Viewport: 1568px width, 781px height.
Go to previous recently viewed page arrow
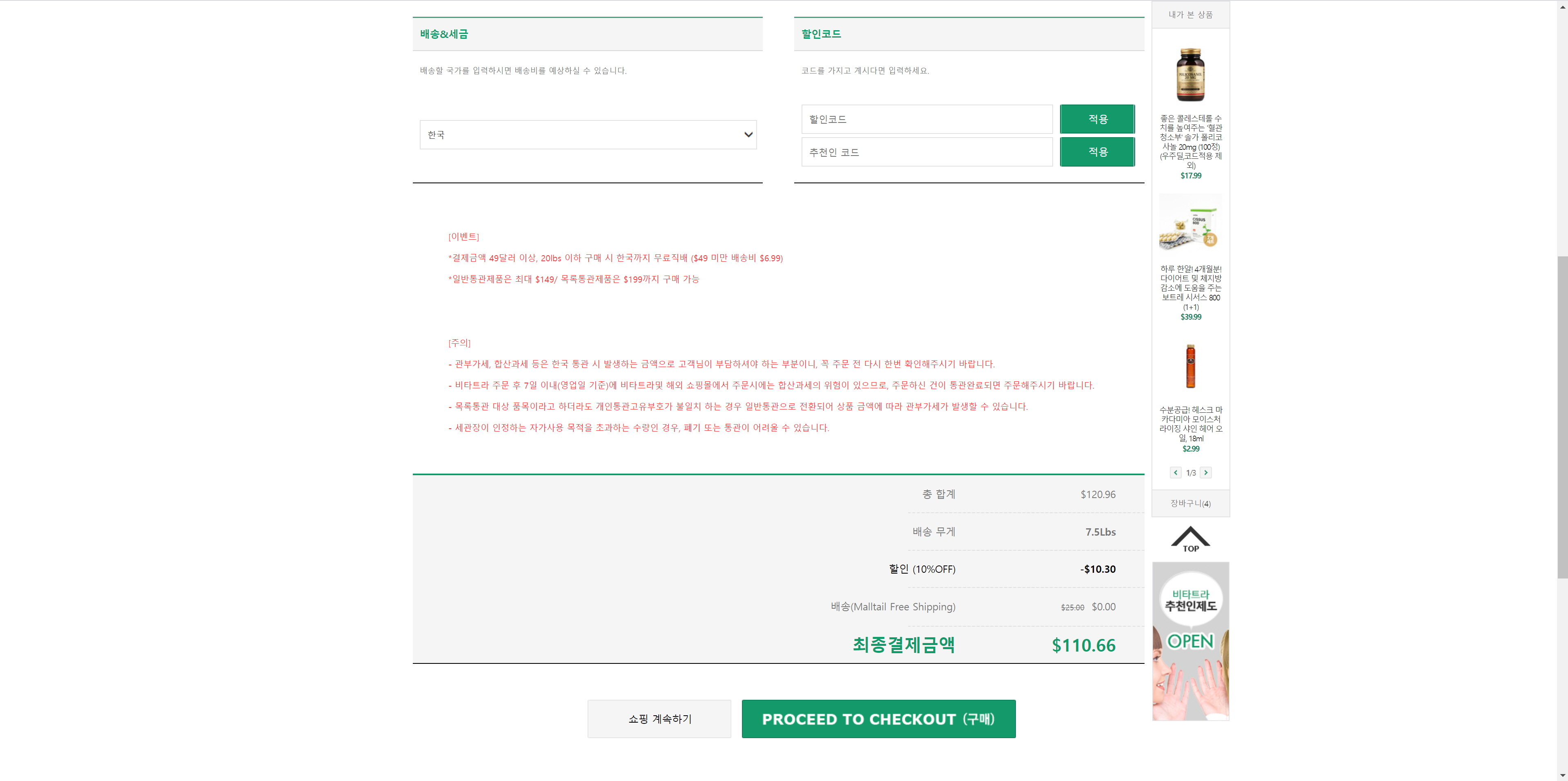pyautogui.click(x=1176, y=472)
